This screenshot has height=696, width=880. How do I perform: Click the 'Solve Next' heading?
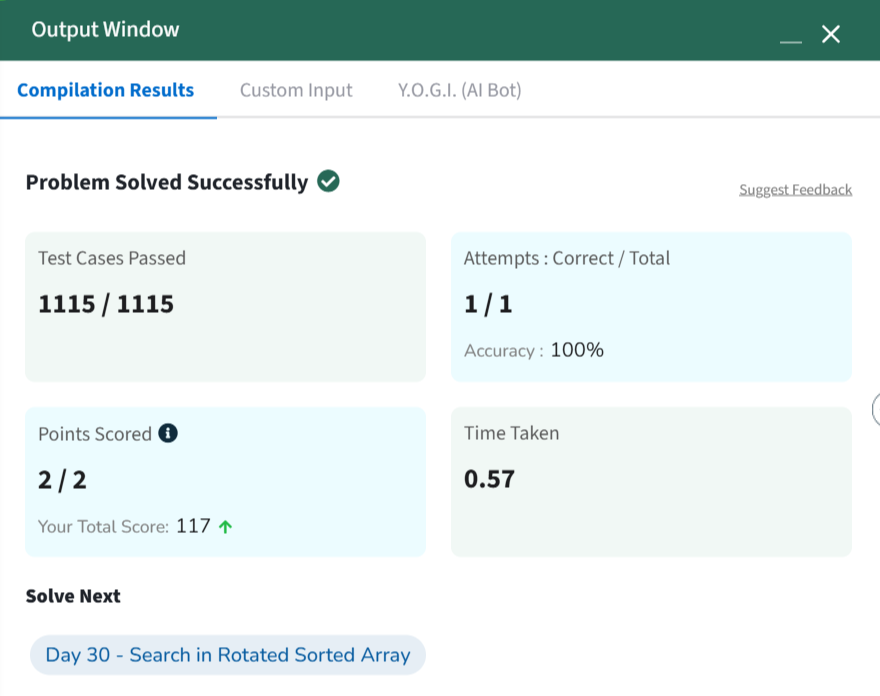(x=73, y=596)
